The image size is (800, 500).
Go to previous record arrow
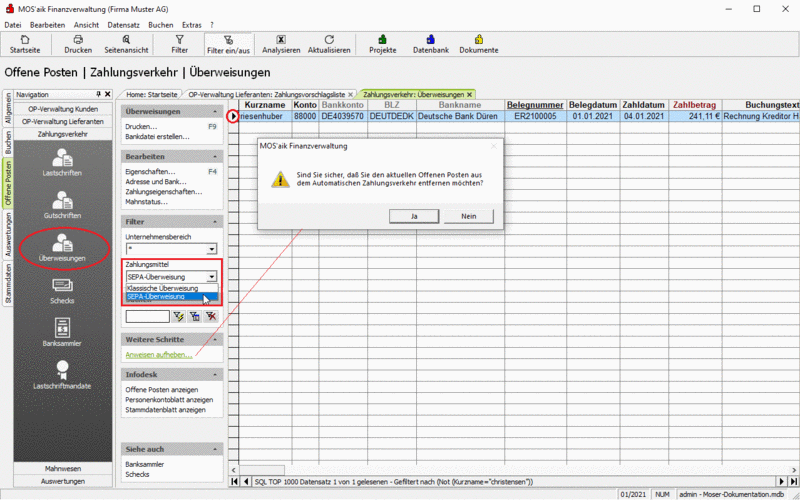[246, 481]
